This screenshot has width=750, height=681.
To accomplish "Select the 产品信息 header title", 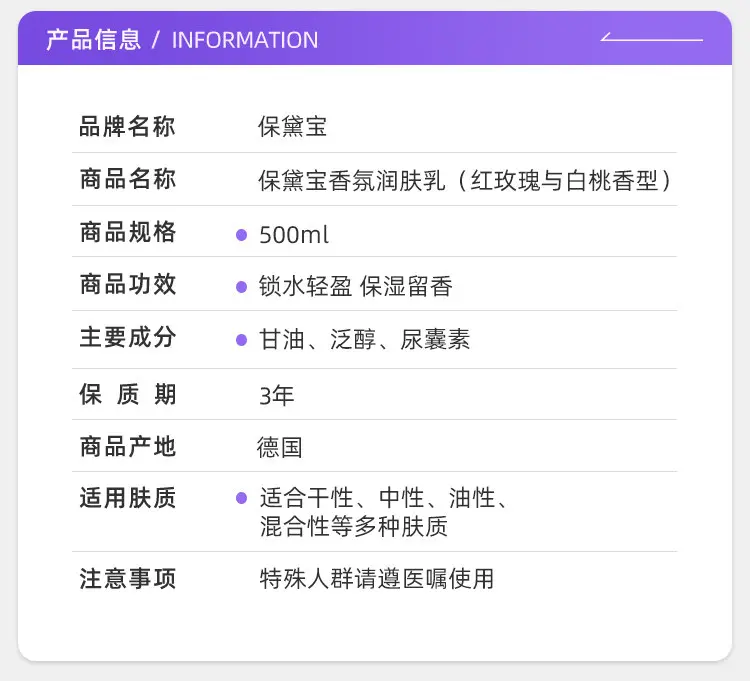I will pos(94,40).
